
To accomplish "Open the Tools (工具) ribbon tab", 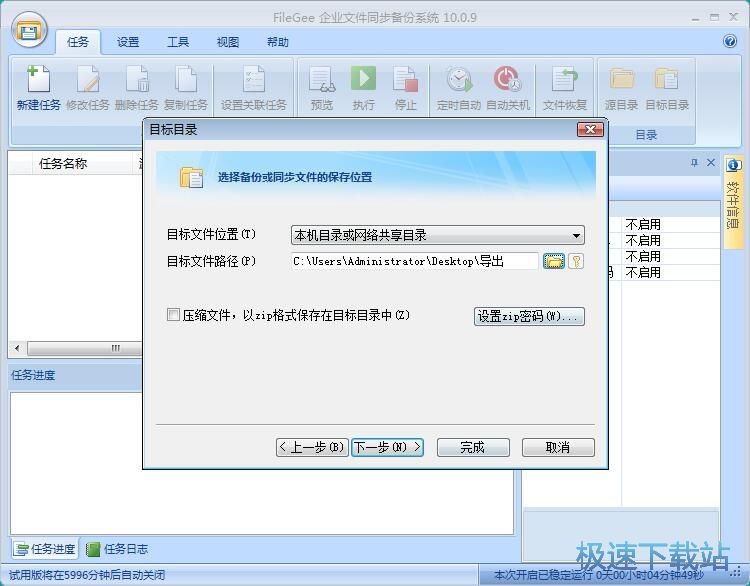I will point(178,42).
